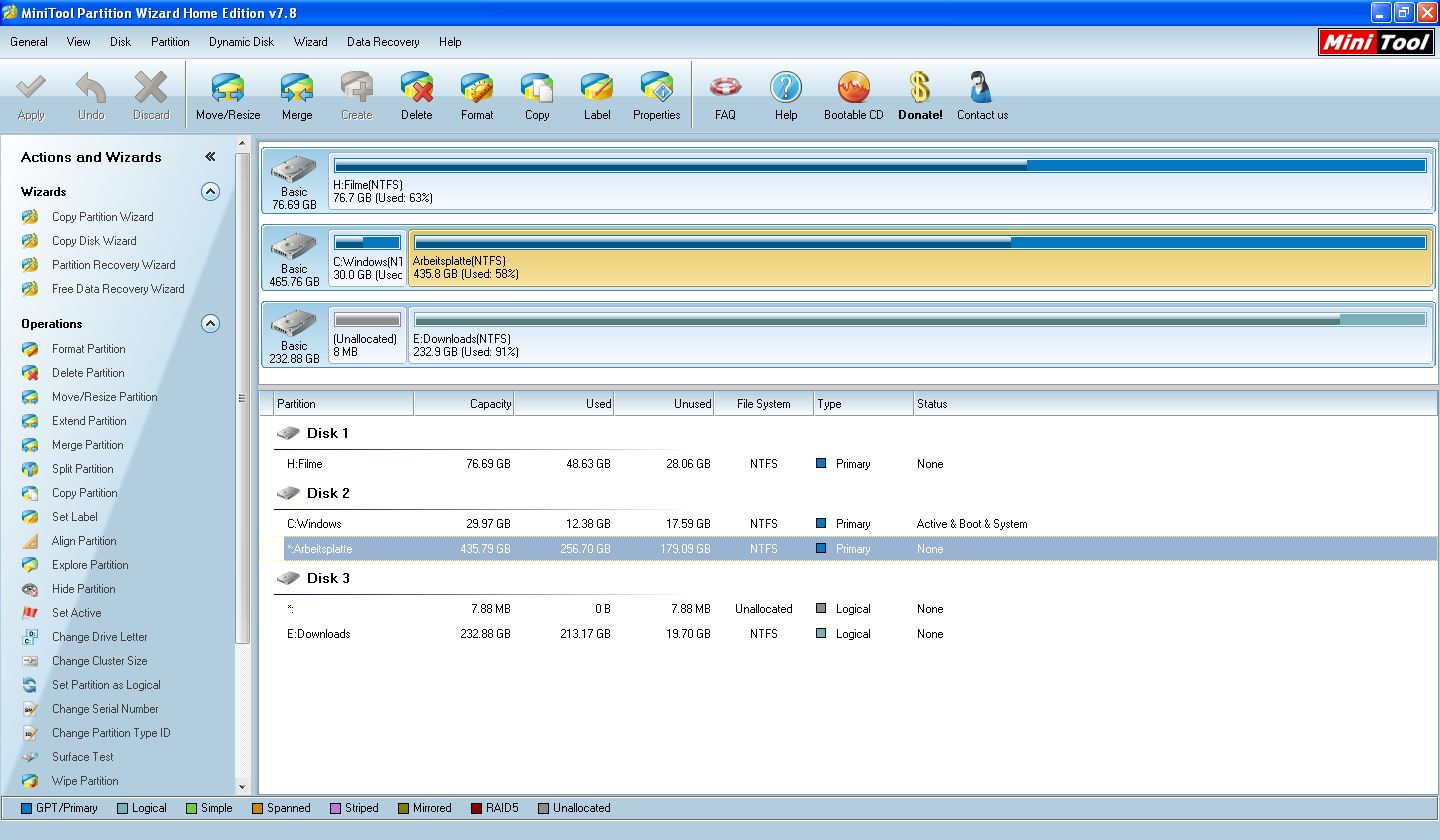Select Set Partition as Logical
The image size is (1440, 840).
coord(106,685)
